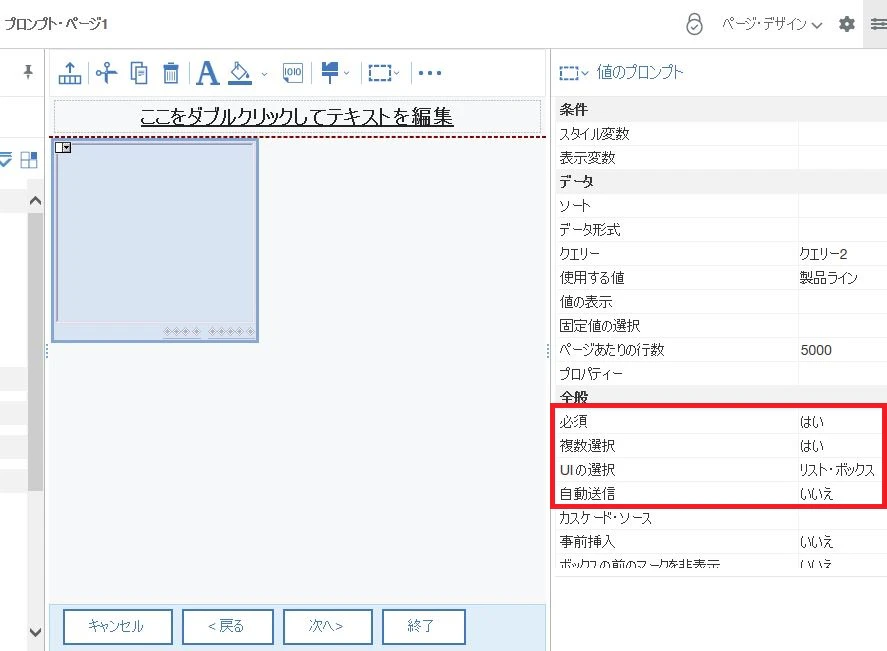
Task: Change the UIの選択 value リスト・ボックス
Action: pos(837,470)
